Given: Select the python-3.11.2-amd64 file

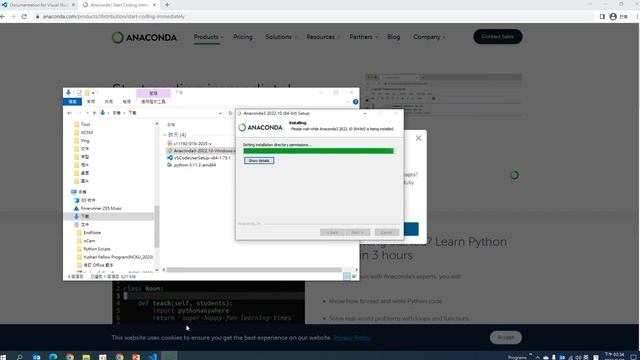Looking at the screenshot, I should [192, 165].
